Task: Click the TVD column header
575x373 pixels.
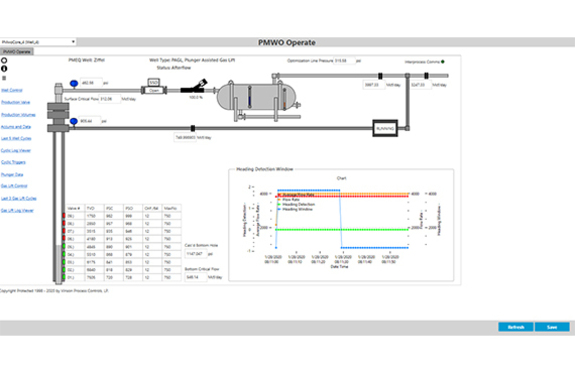Action: pos(95,208)
